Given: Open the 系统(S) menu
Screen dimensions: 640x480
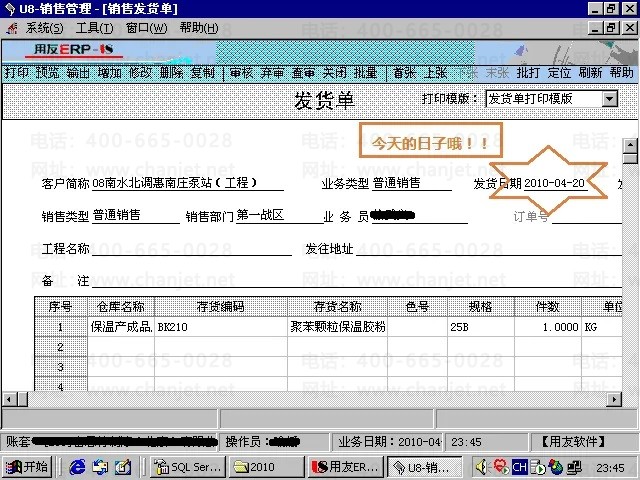Looking at the screenshot, I should [x=44, y=28].
